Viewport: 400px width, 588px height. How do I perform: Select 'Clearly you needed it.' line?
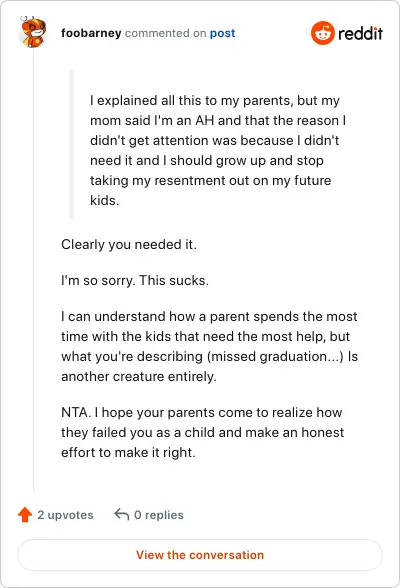click(129, 244)
